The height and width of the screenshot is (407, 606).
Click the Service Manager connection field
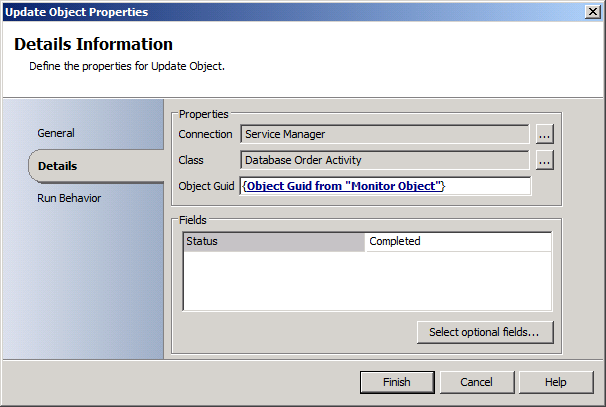point(384,134)
